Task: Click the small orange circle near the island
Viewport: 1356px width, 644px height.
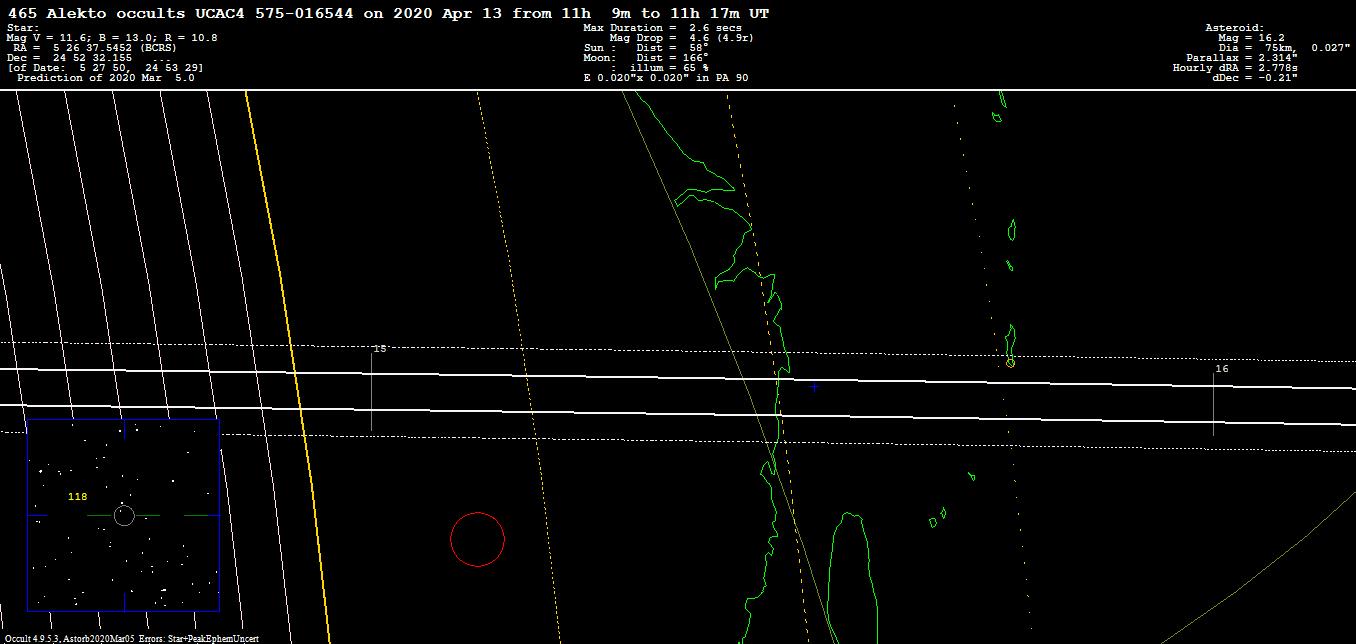Action: pos(1010,363)
